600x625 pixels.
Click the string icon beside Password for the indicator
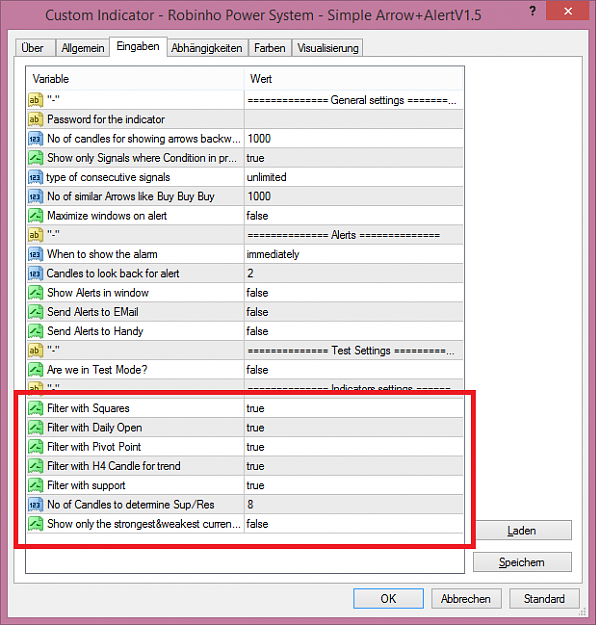35,119
